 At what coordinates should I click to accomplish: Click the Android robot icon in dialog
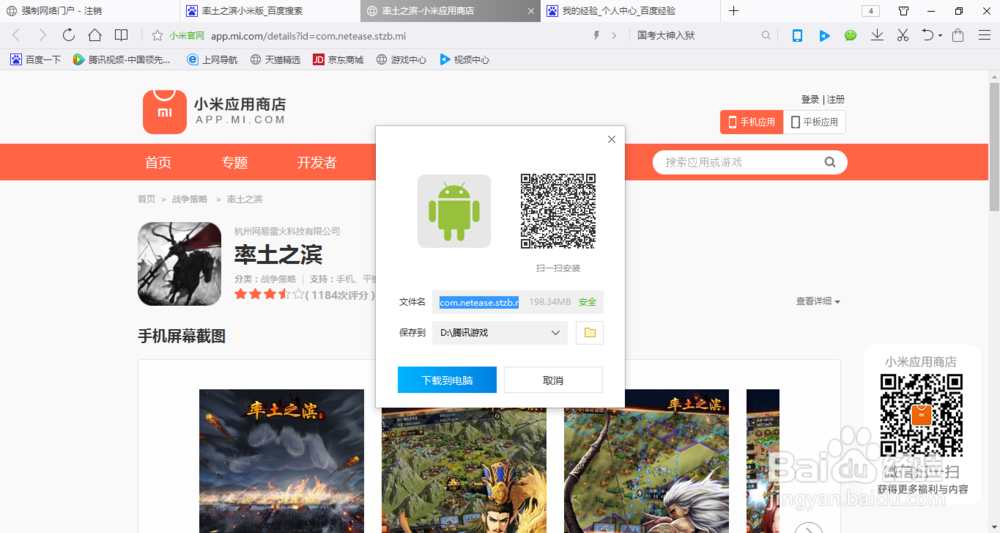(x=454, y=211)
